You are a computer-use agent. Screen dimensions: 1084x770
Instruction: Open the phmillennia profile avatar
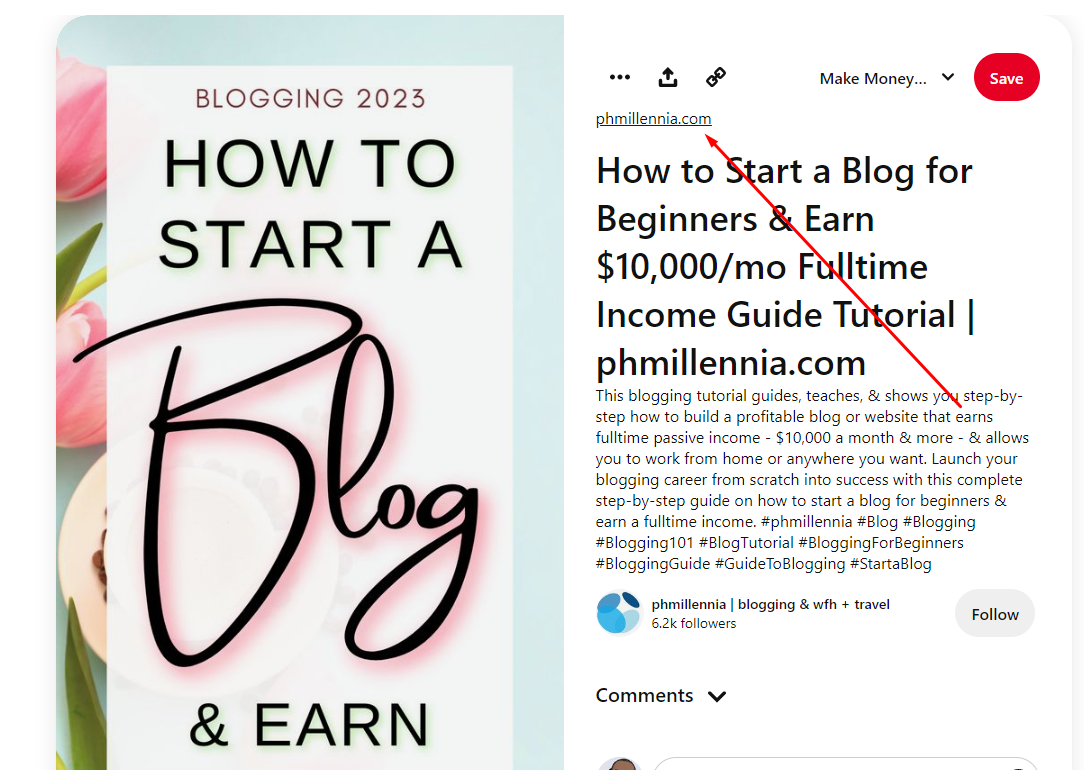619,612
